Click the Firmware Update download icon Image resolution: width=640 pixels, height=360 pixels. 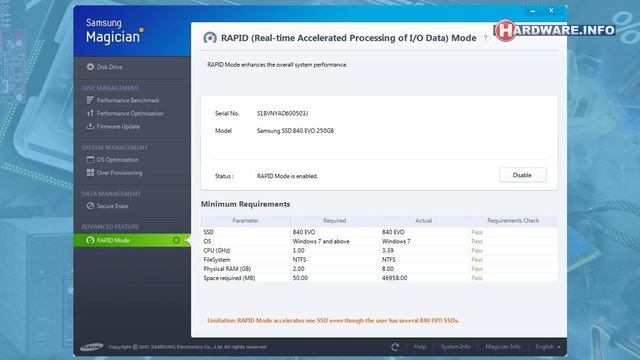click(90, 126)
